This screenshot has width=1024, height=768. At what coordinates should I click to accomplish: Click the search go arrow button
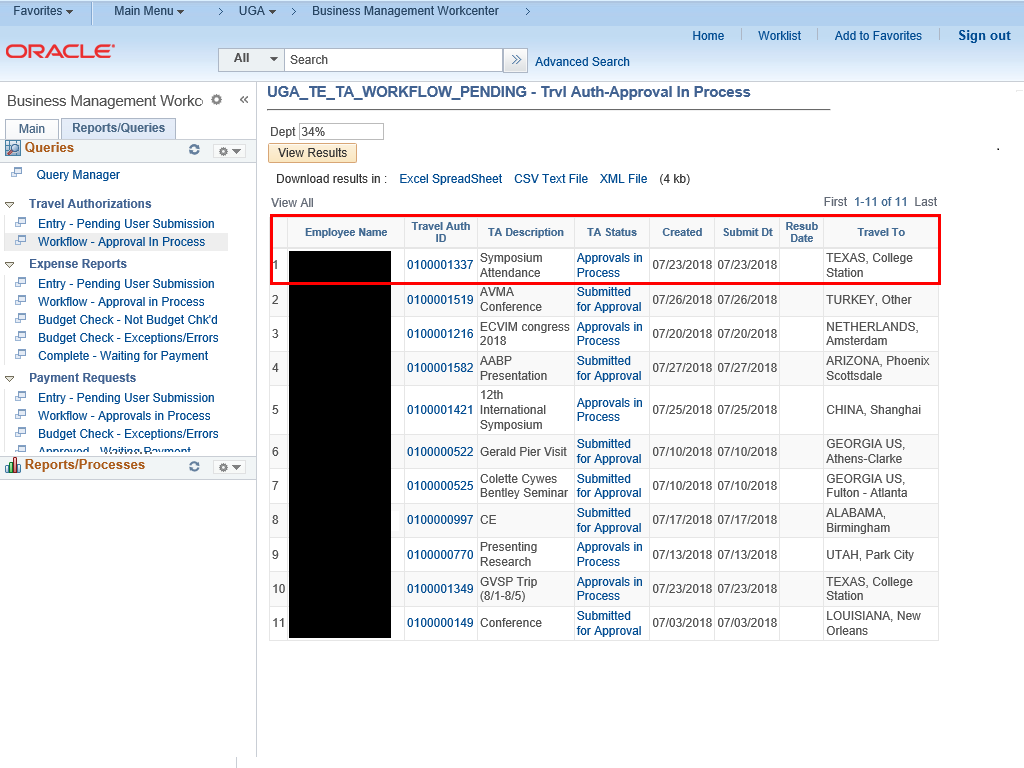[x=515, y=60]
